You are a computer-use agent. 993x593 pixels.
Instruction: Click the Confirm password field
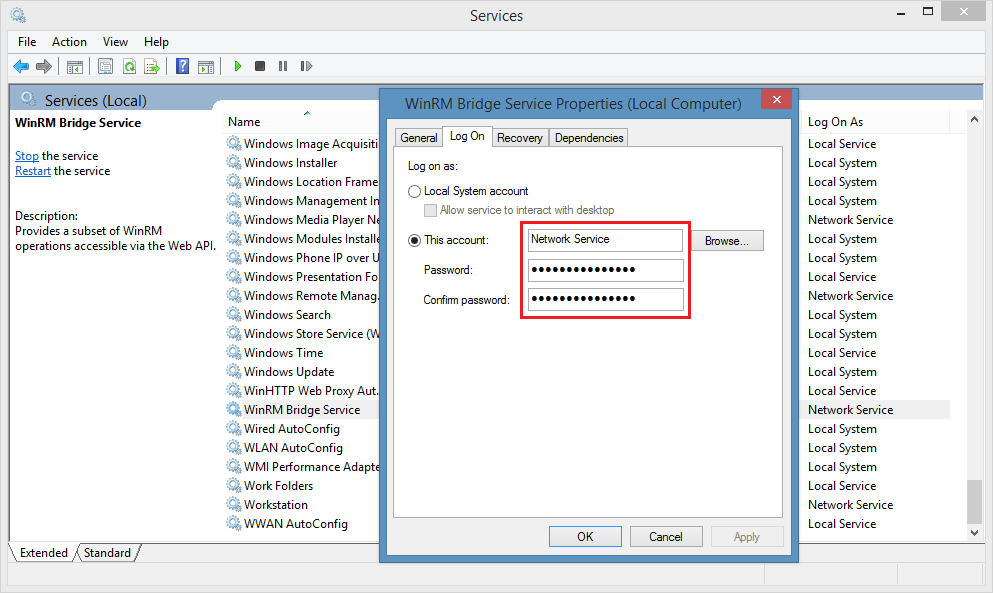point(605,299)
